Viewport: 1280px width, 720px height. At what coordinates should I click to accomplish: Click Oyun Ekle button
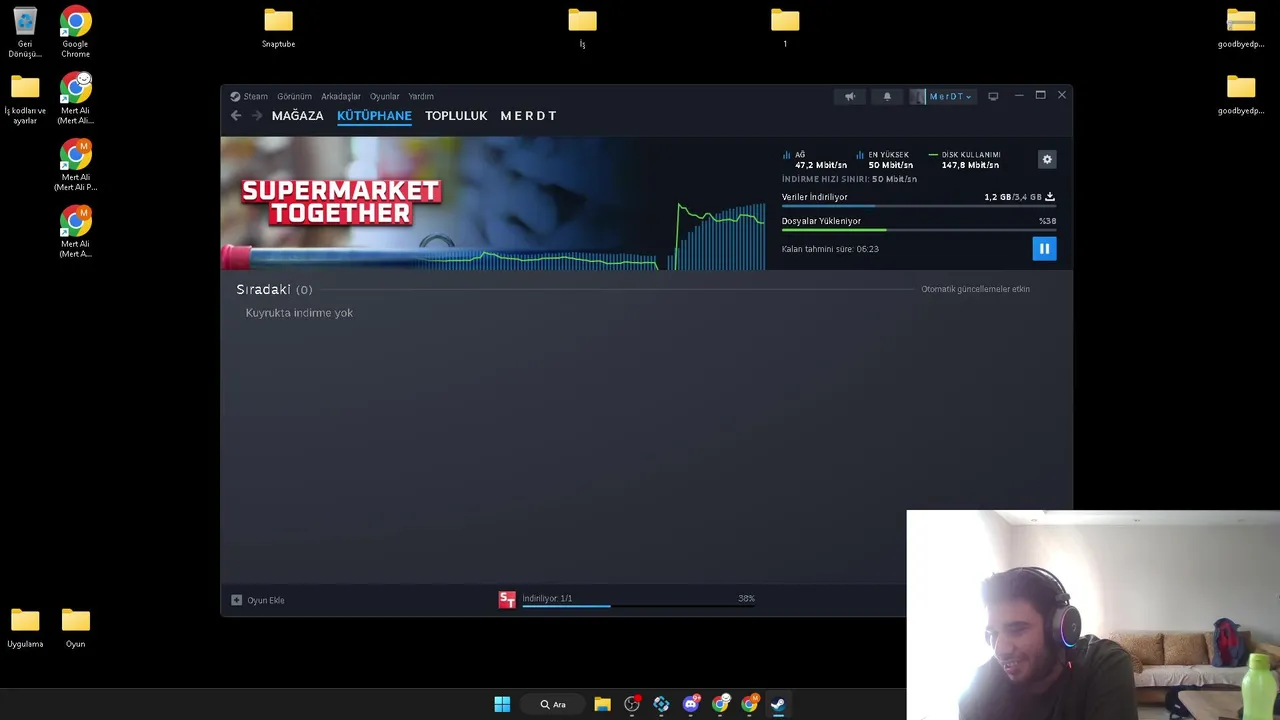pos(258,600)
